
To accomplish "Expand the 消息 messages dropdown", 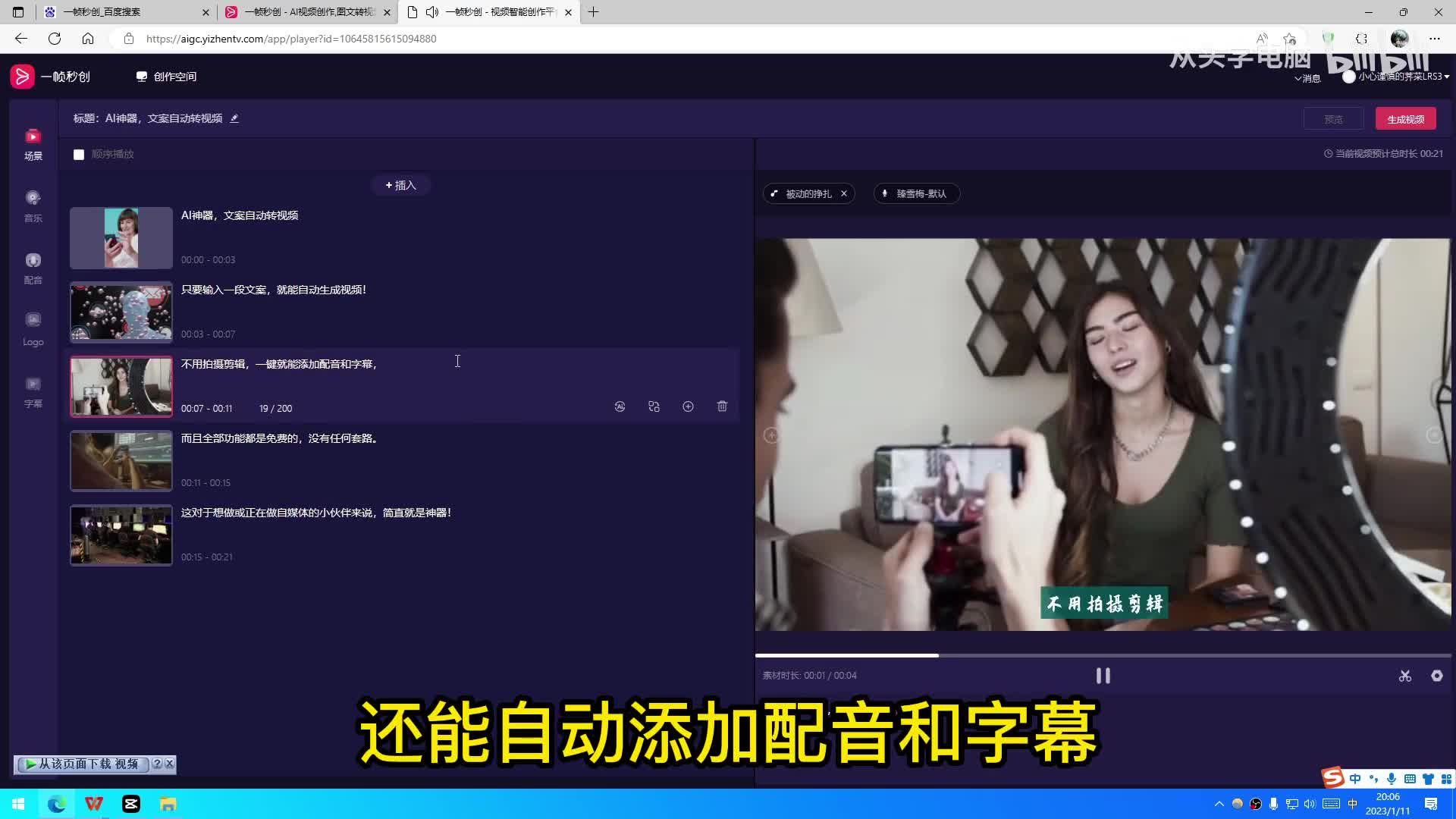I will click(x=1307, y=78).
